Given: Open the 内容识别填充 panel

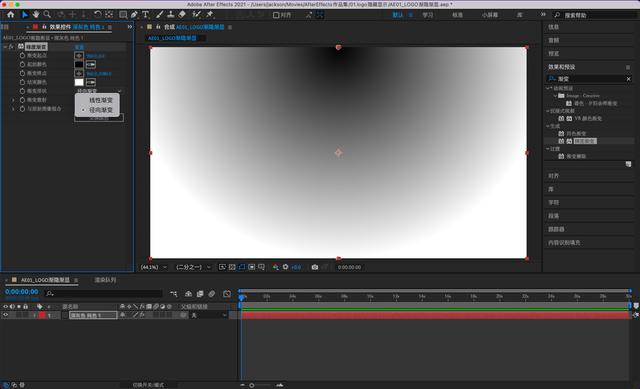Looking at the screenshot, I should (564, 243).
